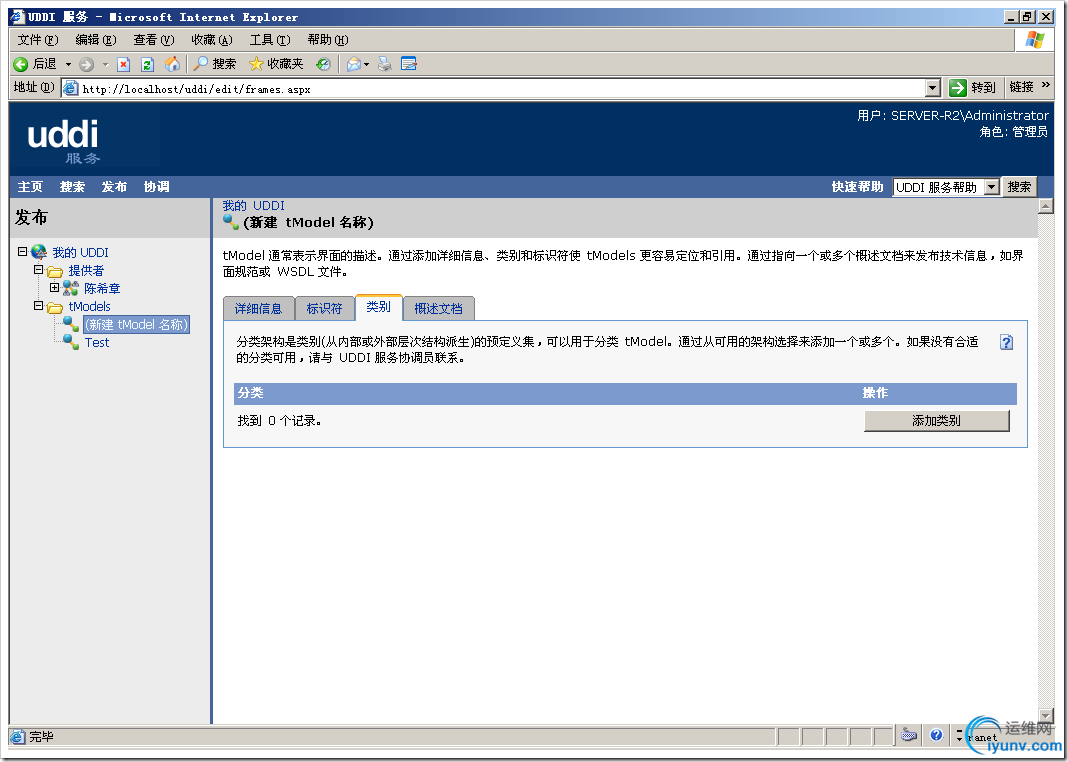Image resolution: width=1068 pixels, height=762 pixels.
Task: Click the 提供者 folder icon
Action: [x=54, y=271]
